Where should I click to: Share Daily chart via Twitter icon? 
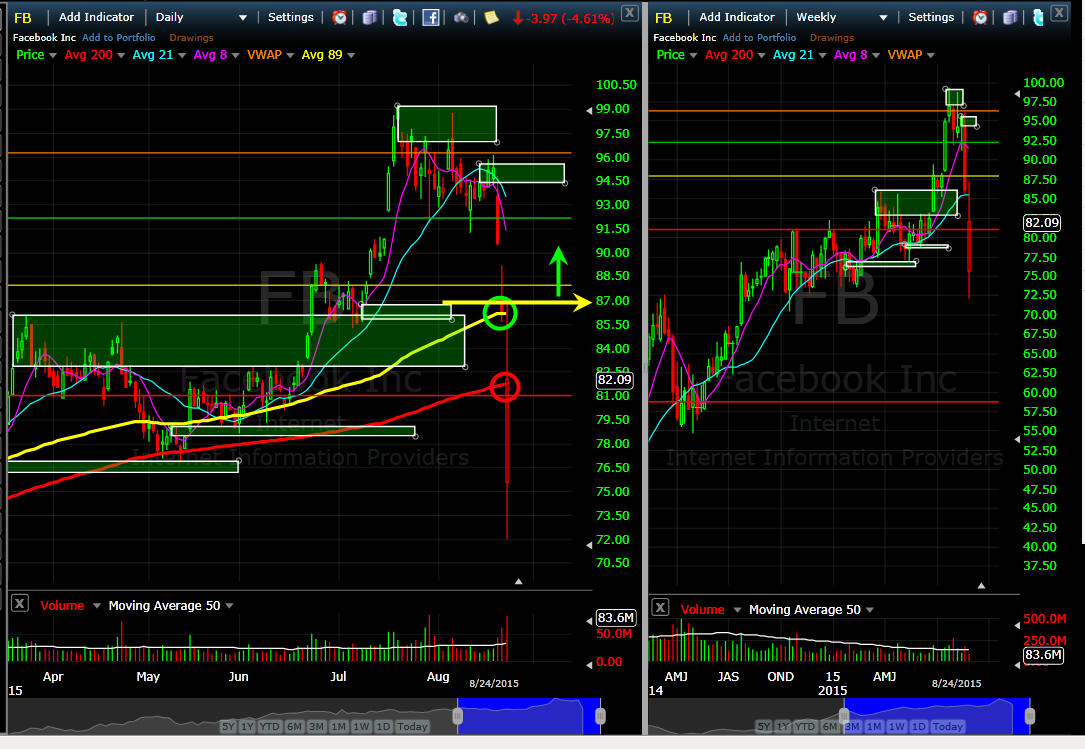pyautogui.click(x=400, y=17)
